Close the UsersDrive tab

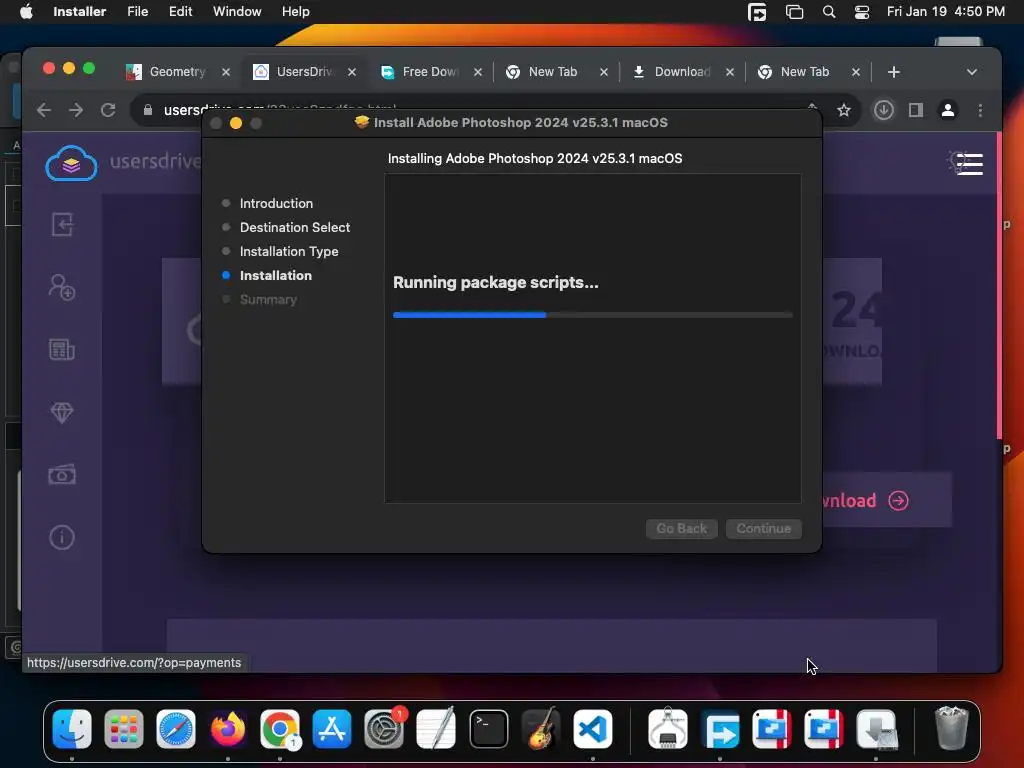click(352, 72)
